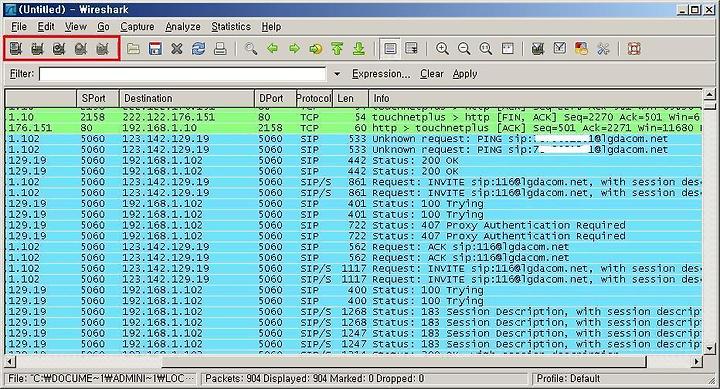This screenshot has width=720, height=389.
Task: Sort by the Len column header
Action: (x=350, y=98)
